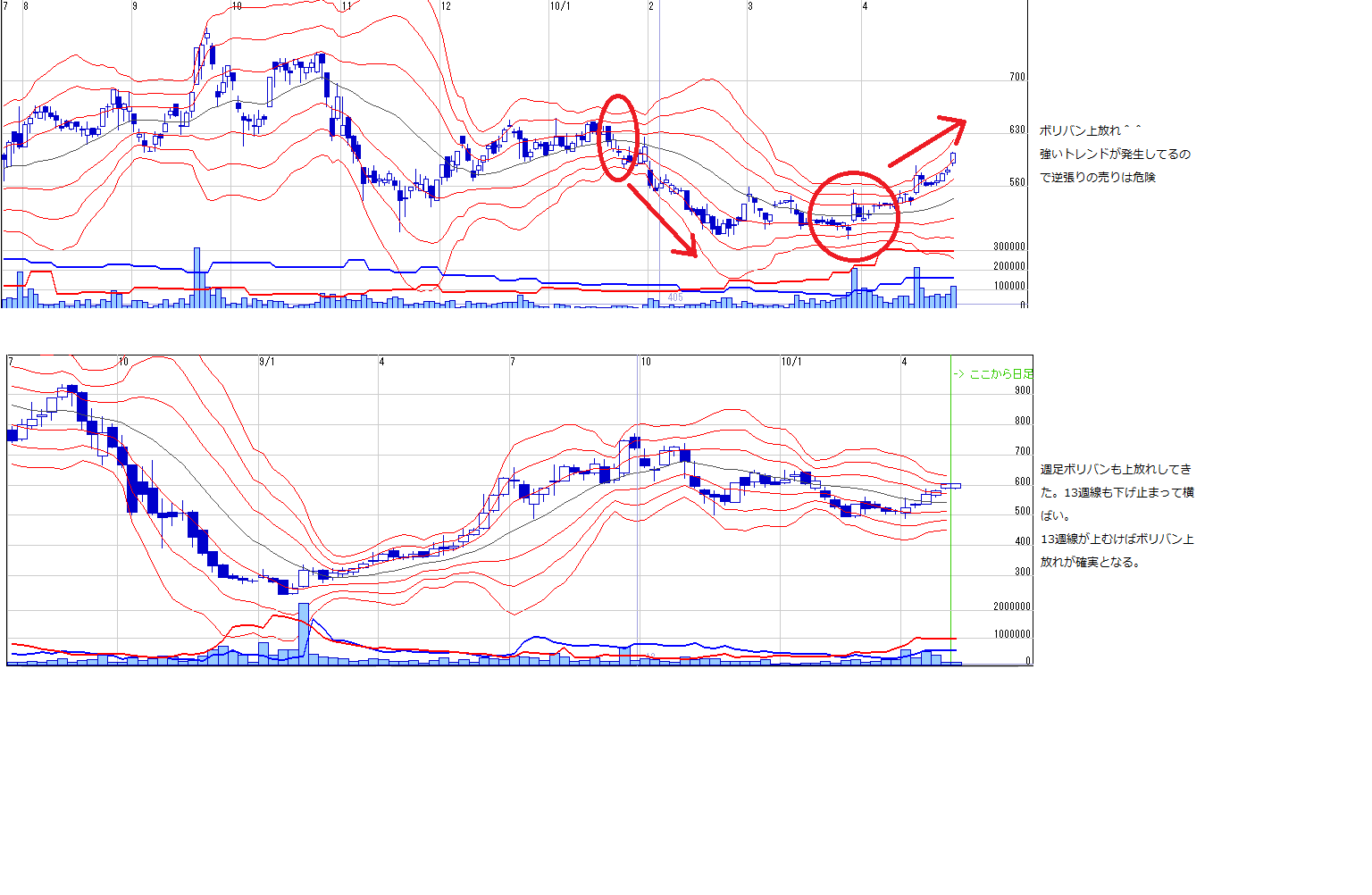Click the 700 price label on the top chart

1016,77
